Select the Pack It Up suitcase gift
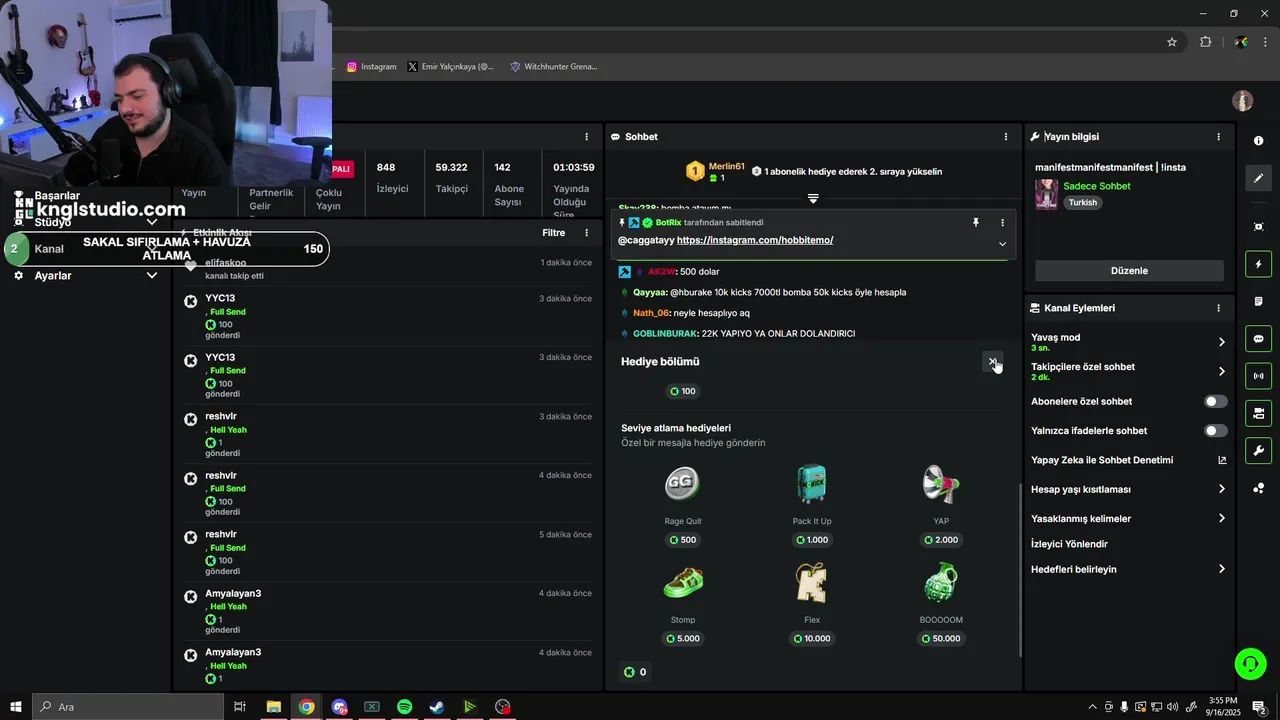This screenshot has width=1280, height=720. tap(812, 484)
